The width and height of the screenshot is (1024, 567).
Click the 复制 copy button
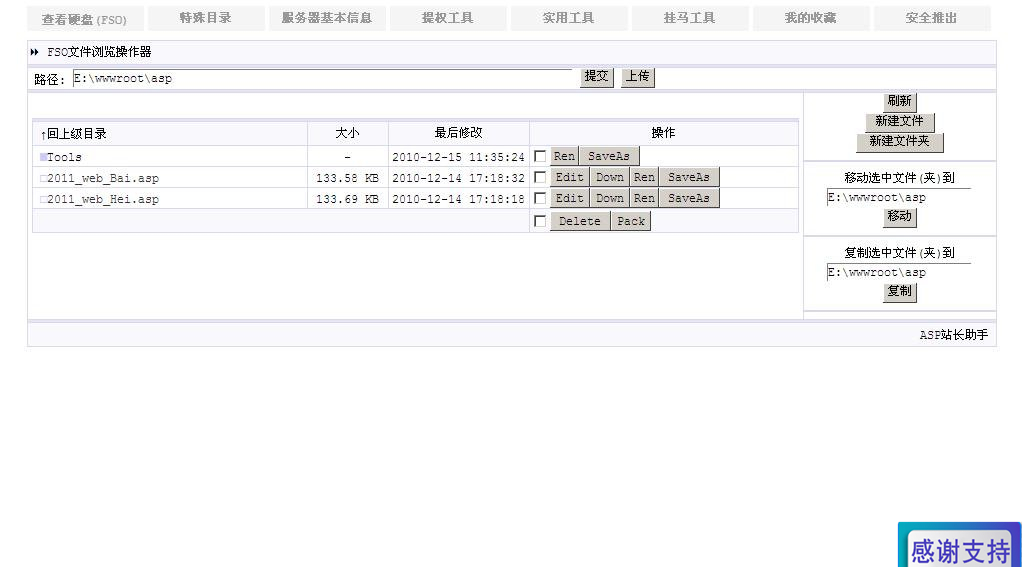899,292
